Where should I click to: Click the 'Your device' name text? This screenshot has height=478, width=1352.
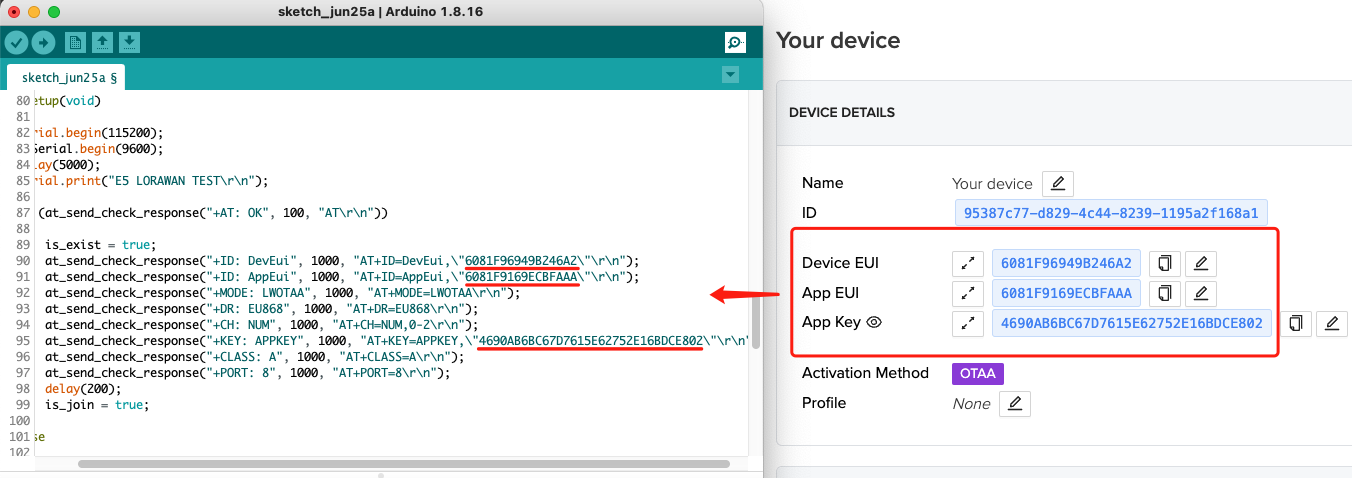click(992, 184)
